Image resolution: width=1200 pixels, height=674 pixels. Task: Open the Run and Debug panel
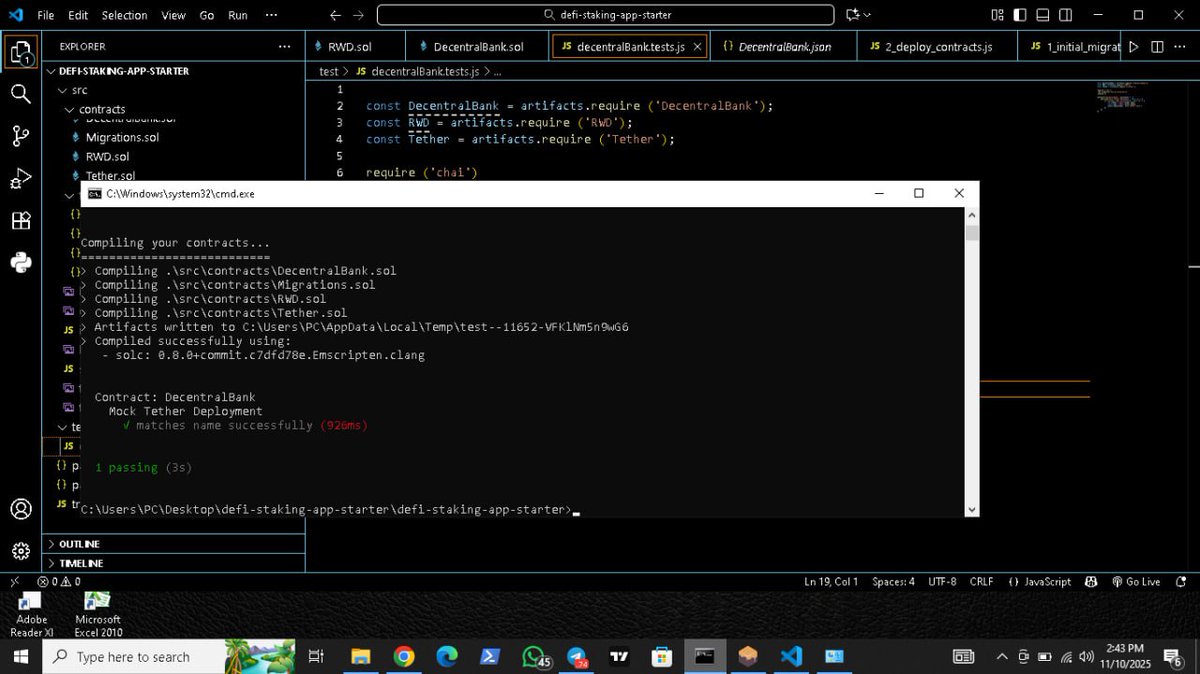21,180
